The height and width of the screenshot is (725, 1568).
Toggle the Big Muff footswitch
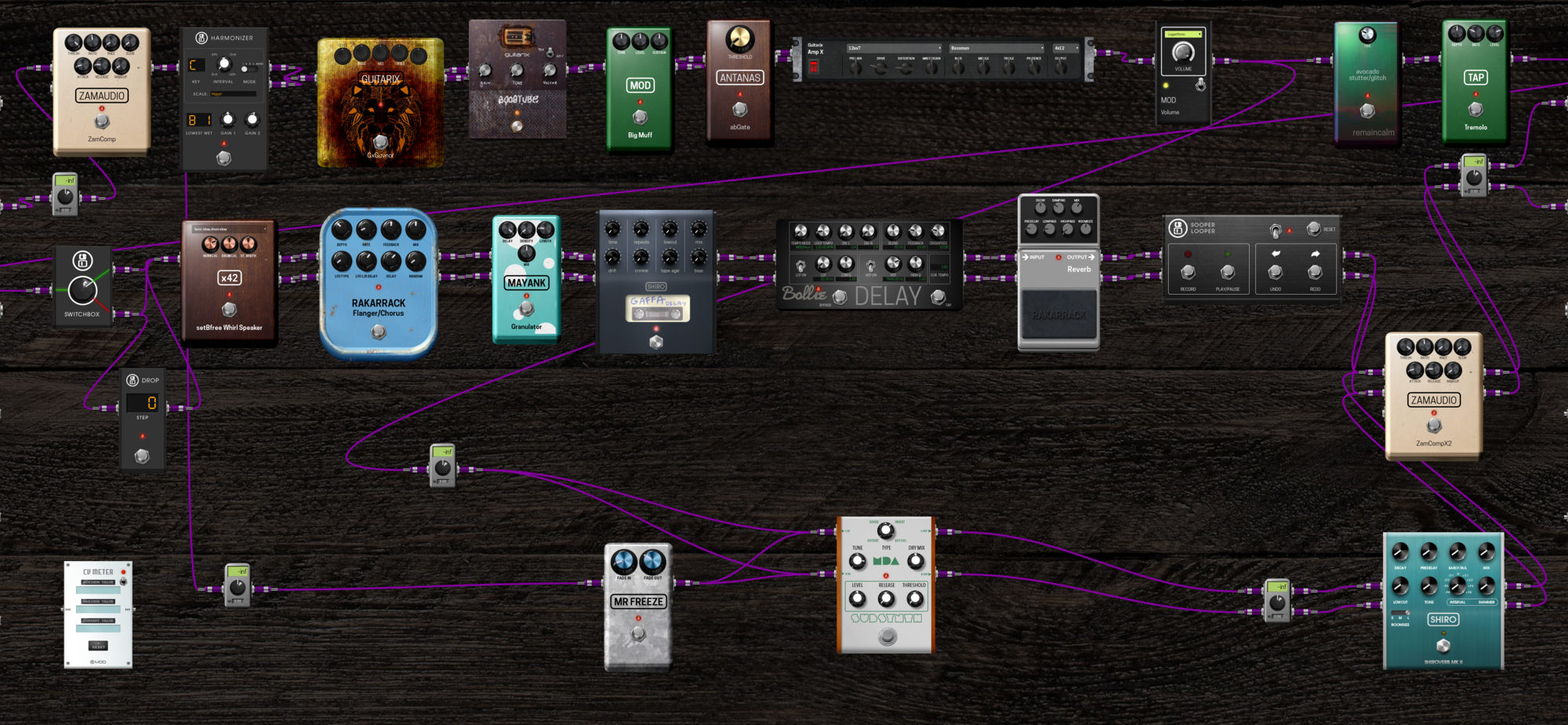point(640,117)
